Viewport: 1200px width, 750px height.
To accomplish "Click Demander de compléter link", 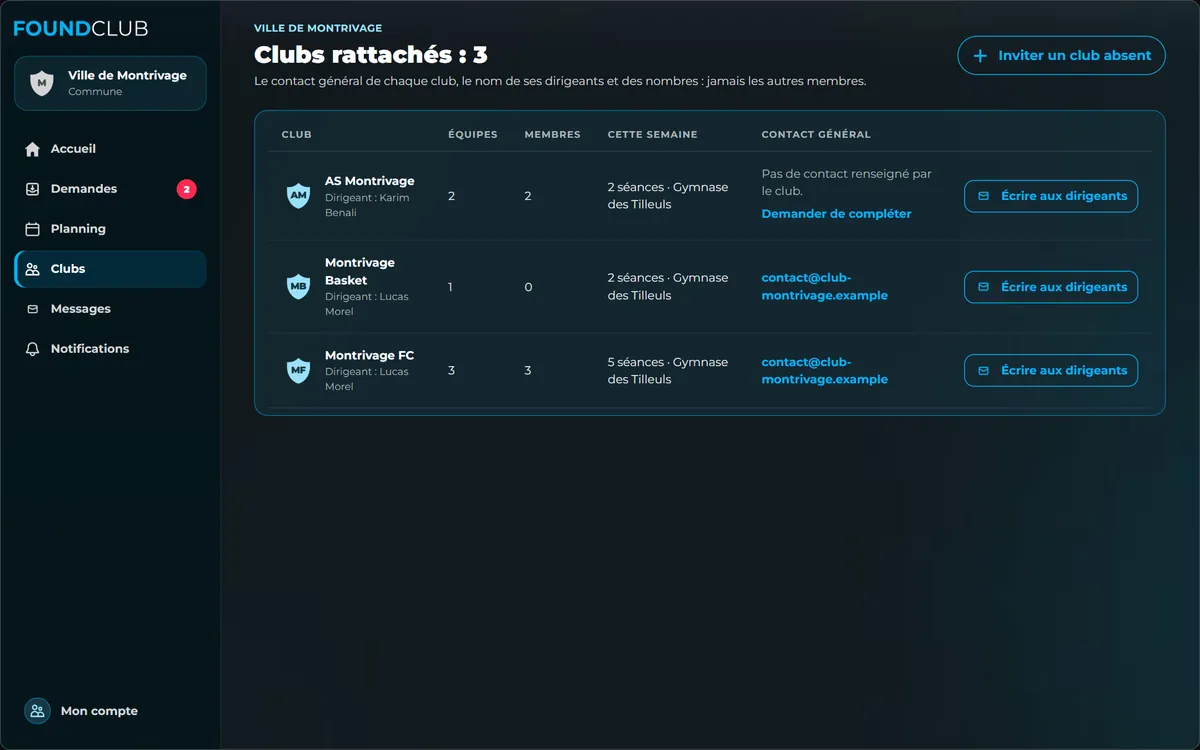I will point(836,214).
